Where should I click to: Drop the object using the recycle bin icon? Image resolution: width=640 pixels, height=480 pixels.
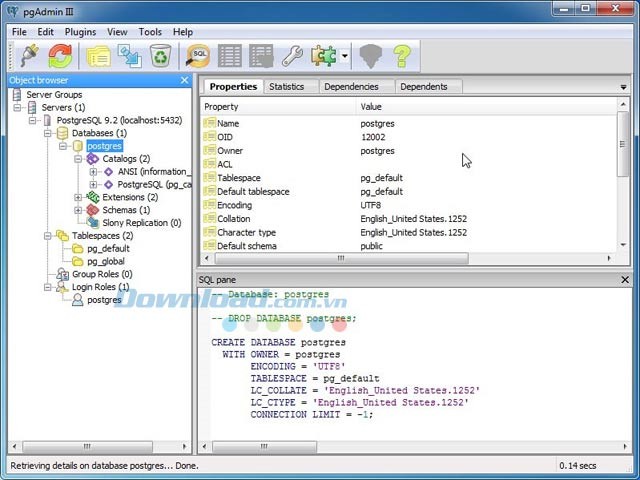[x=160, y=56]
